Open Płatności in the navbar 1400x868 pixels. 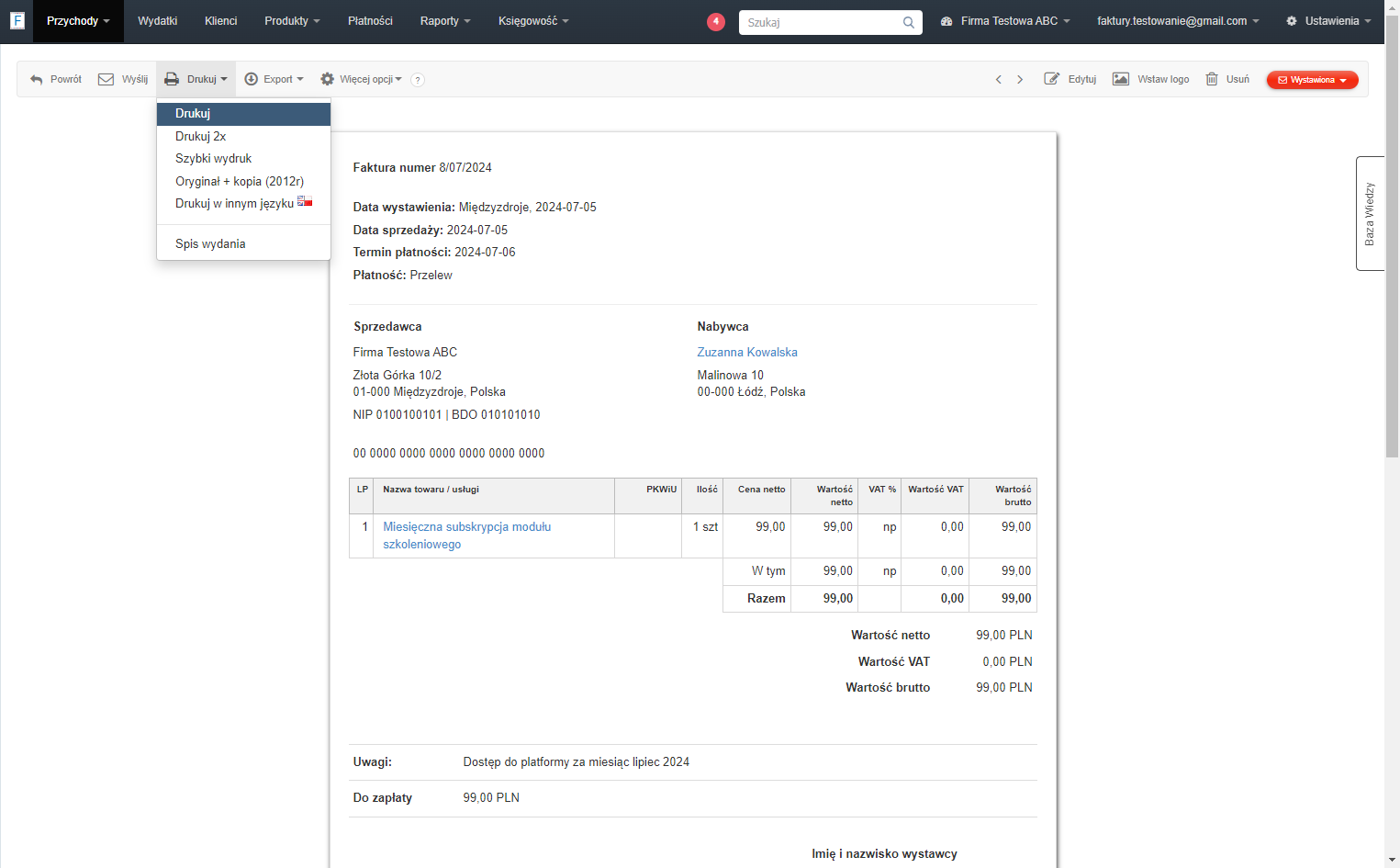click(x=370, y=21)
